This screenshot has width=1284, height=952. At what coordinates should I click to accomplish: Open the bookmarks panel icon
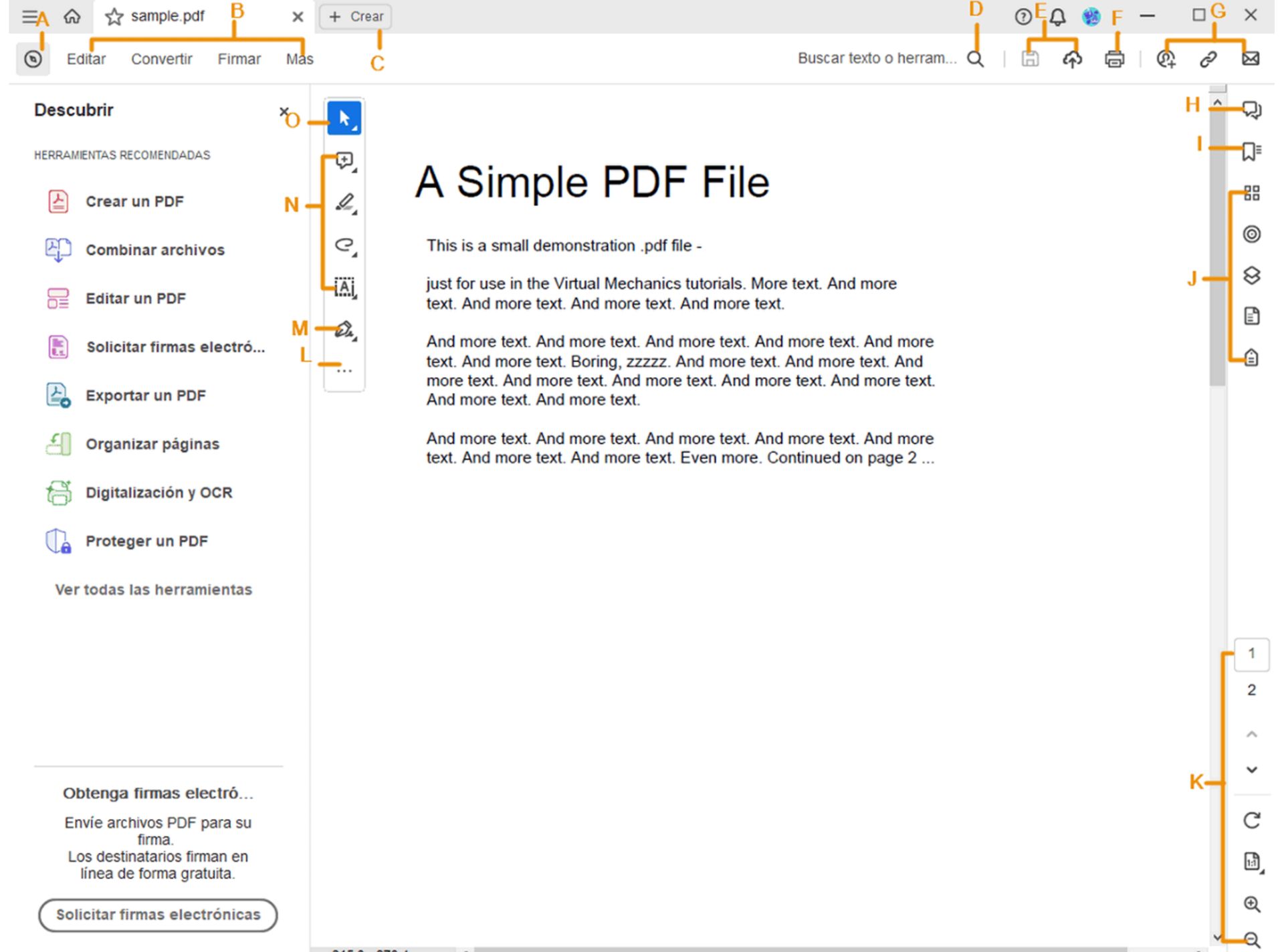[x=1251, y=151]
